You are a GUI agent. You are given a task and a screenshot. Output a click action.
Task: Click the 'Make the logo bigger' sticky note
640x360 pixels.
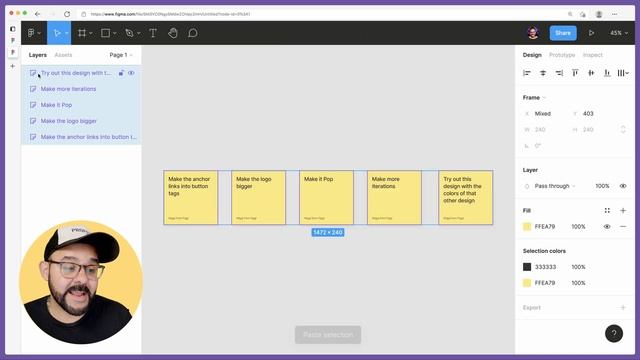coord(258,198)
